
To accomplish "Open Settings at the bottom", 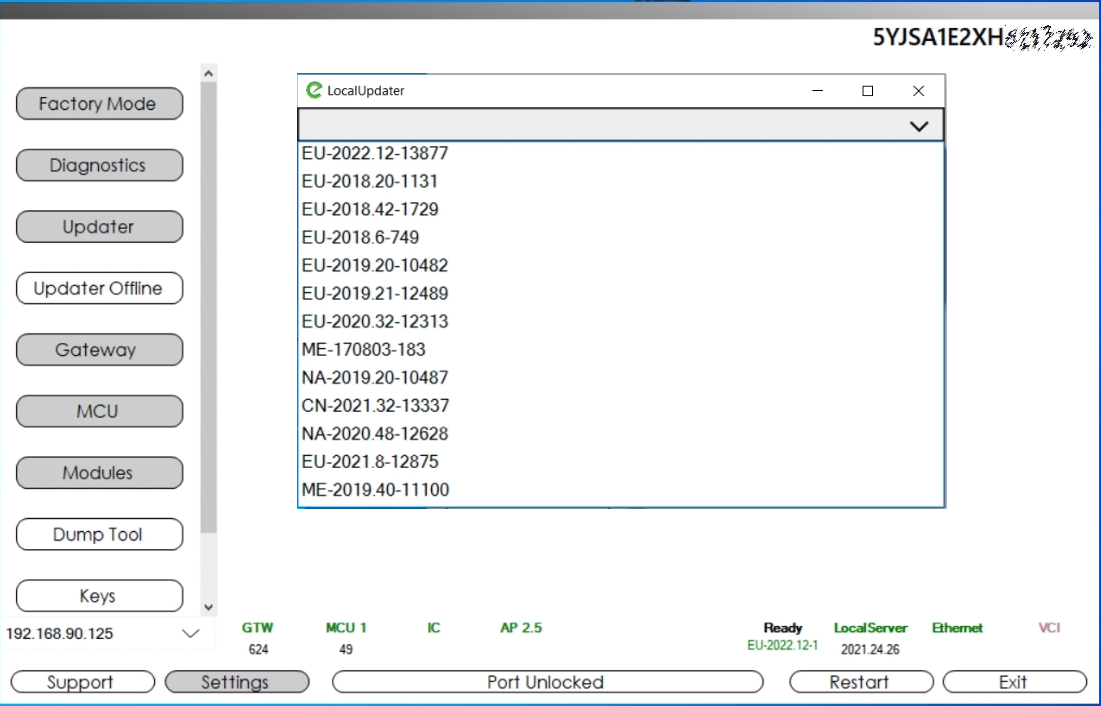I will pos(236,682).
